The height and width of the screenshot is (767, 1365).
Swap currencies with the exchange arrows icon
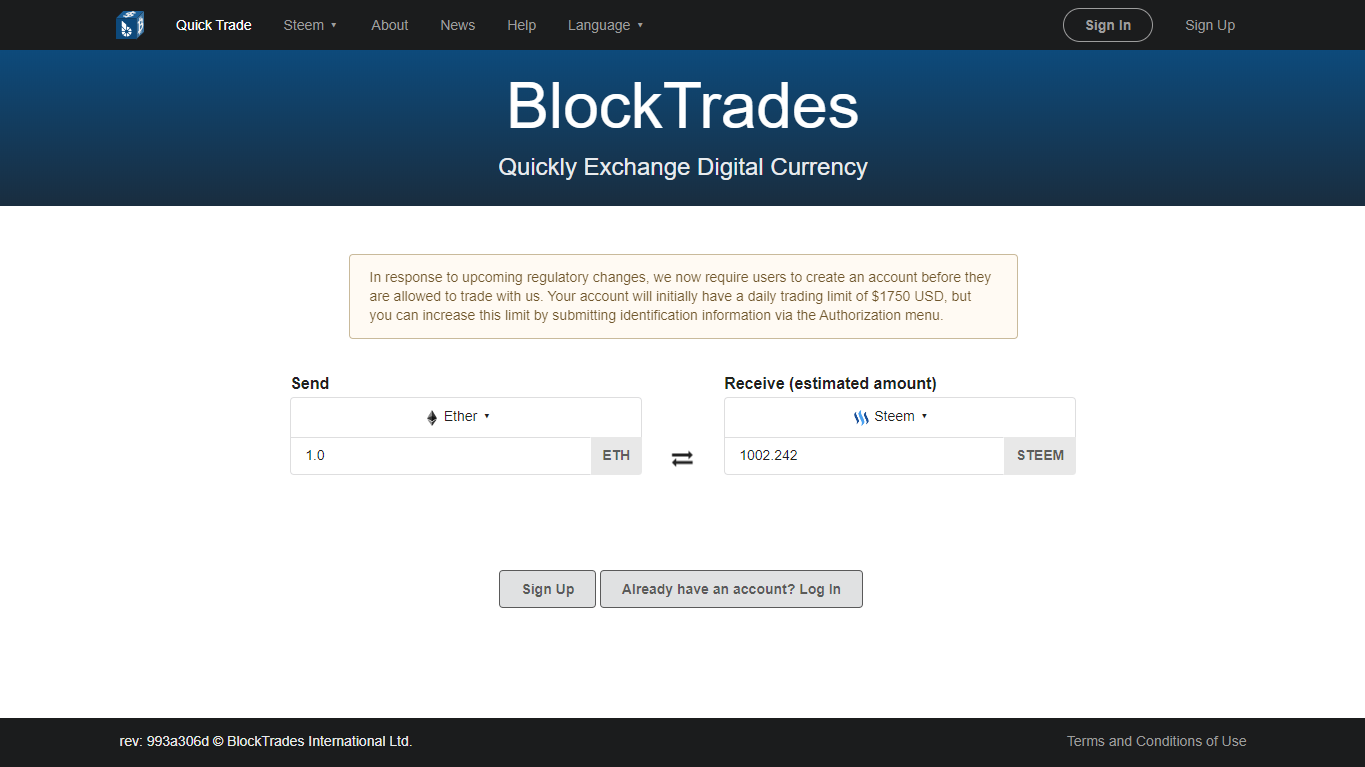(682, 458)
